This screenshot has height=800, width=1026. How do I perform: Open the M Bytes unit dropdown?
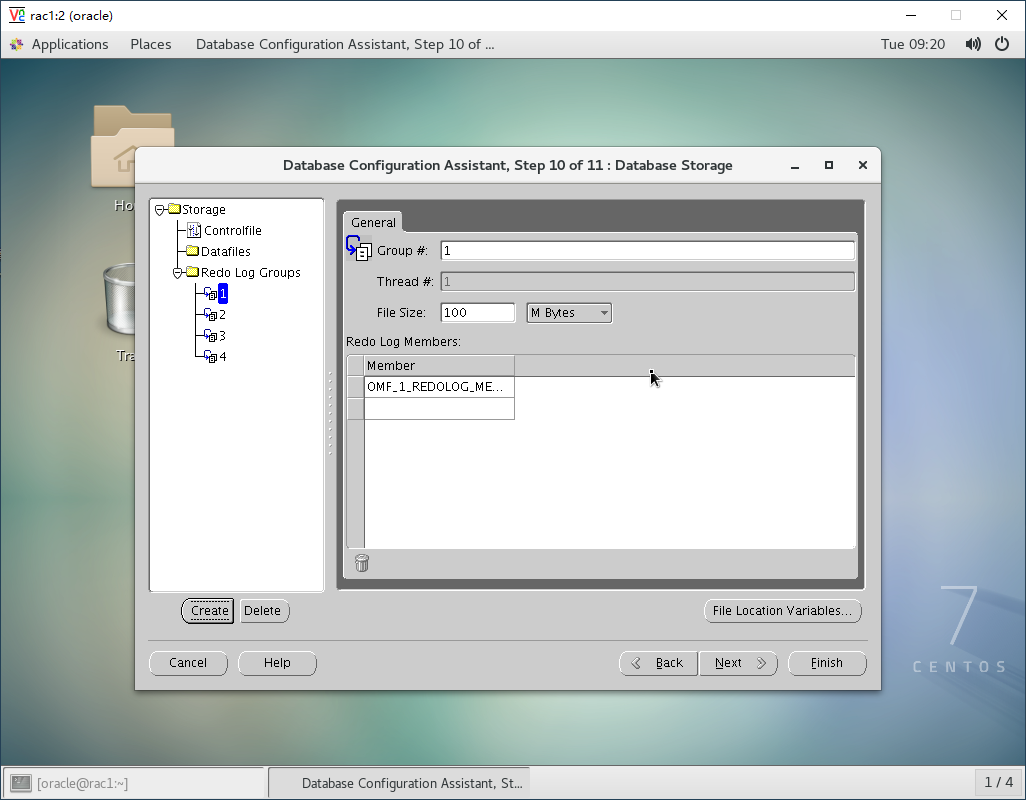click(569, 313)
